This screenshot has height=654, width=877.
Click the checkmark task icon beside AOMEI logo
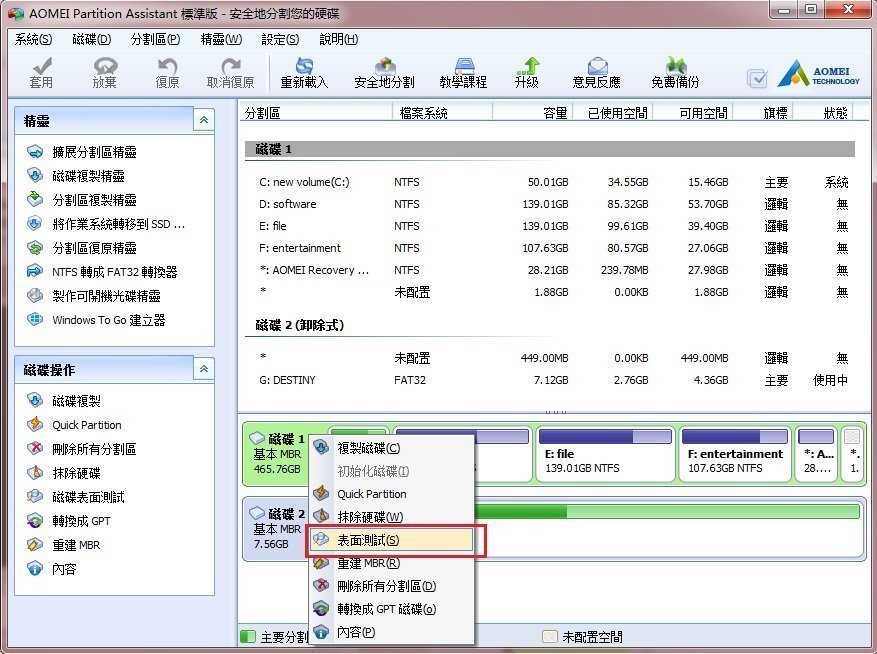tap(757, 78)
